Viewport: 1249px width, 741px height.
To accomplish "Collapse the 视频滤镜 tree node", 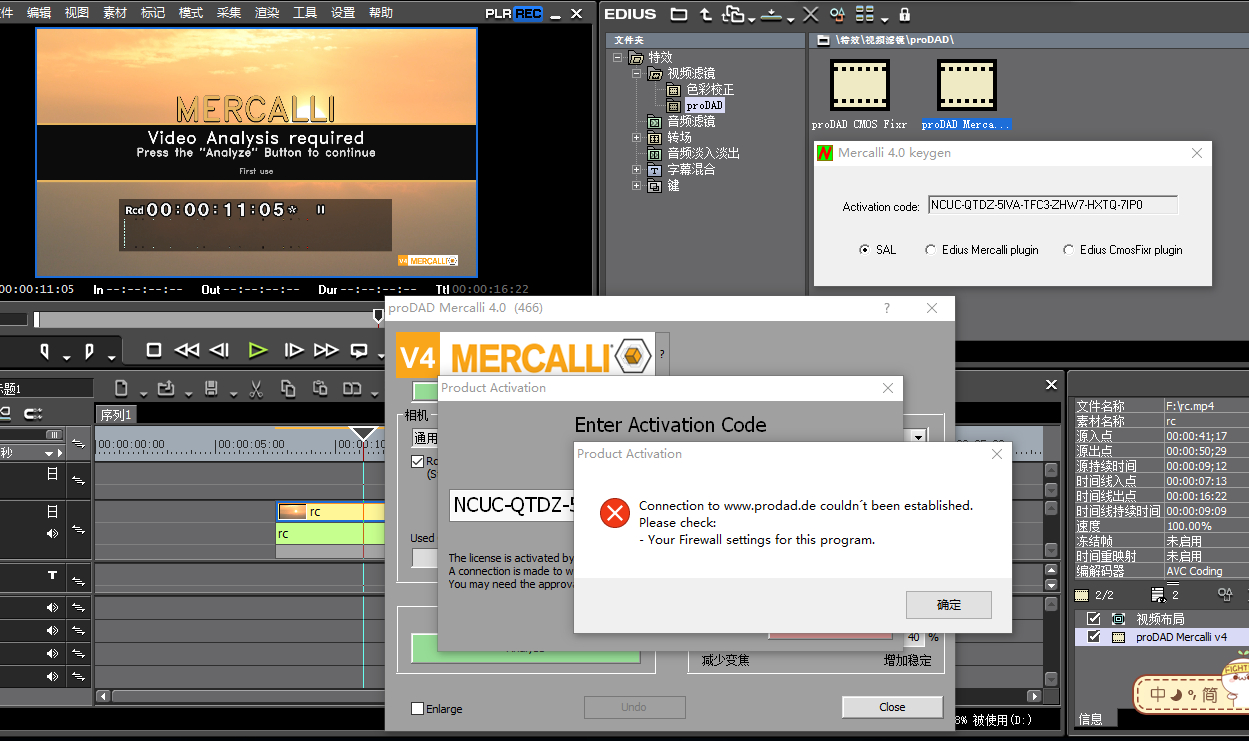I will pos(637,74).
